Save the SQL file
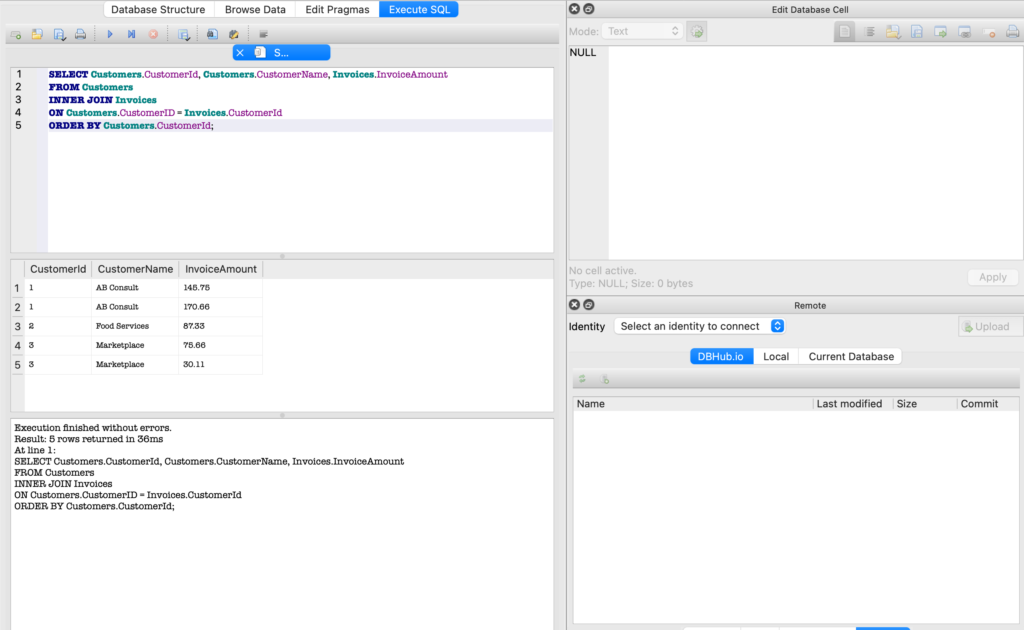The width and height of the screenshot is (1024, 630). [x=59, y=34]
